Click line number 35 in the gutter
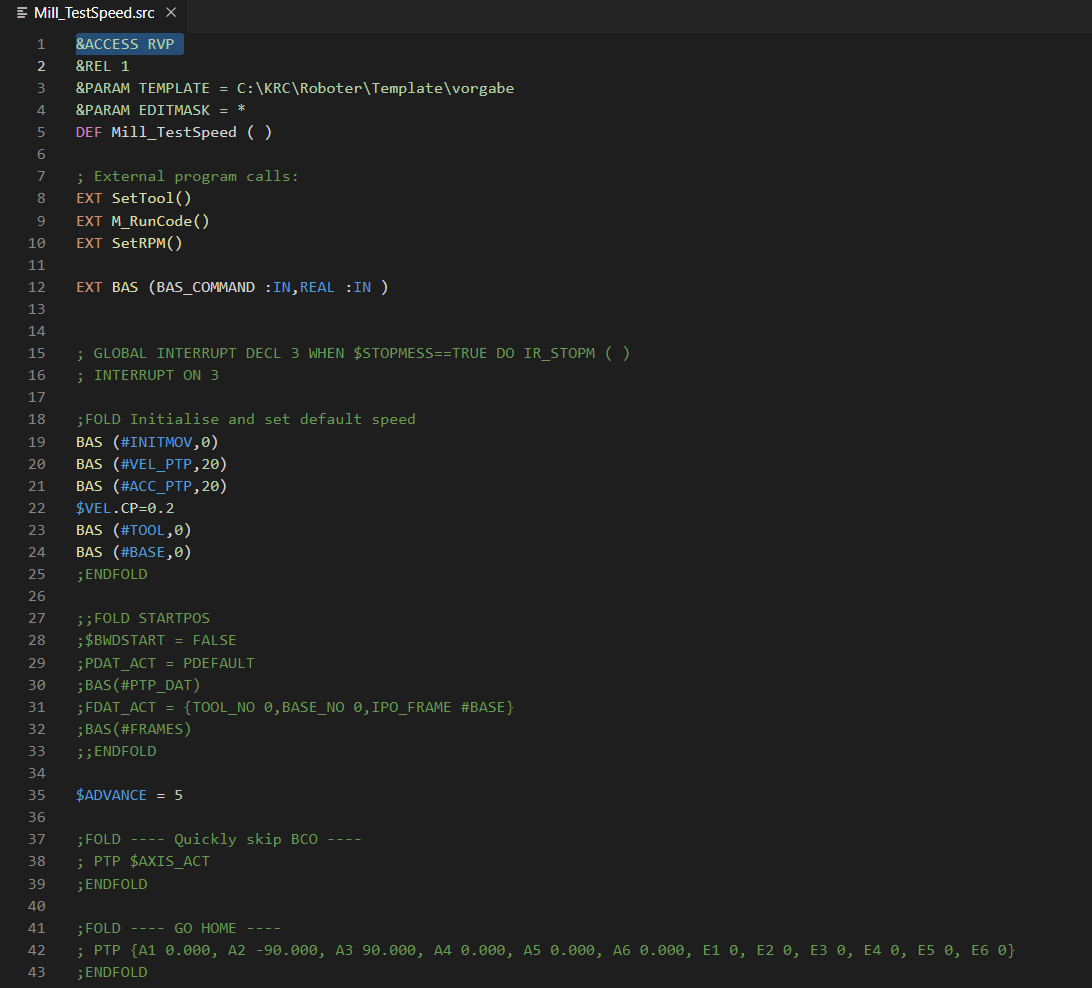This screenshot has width=1092, height=988. click(x=37, y=795)
